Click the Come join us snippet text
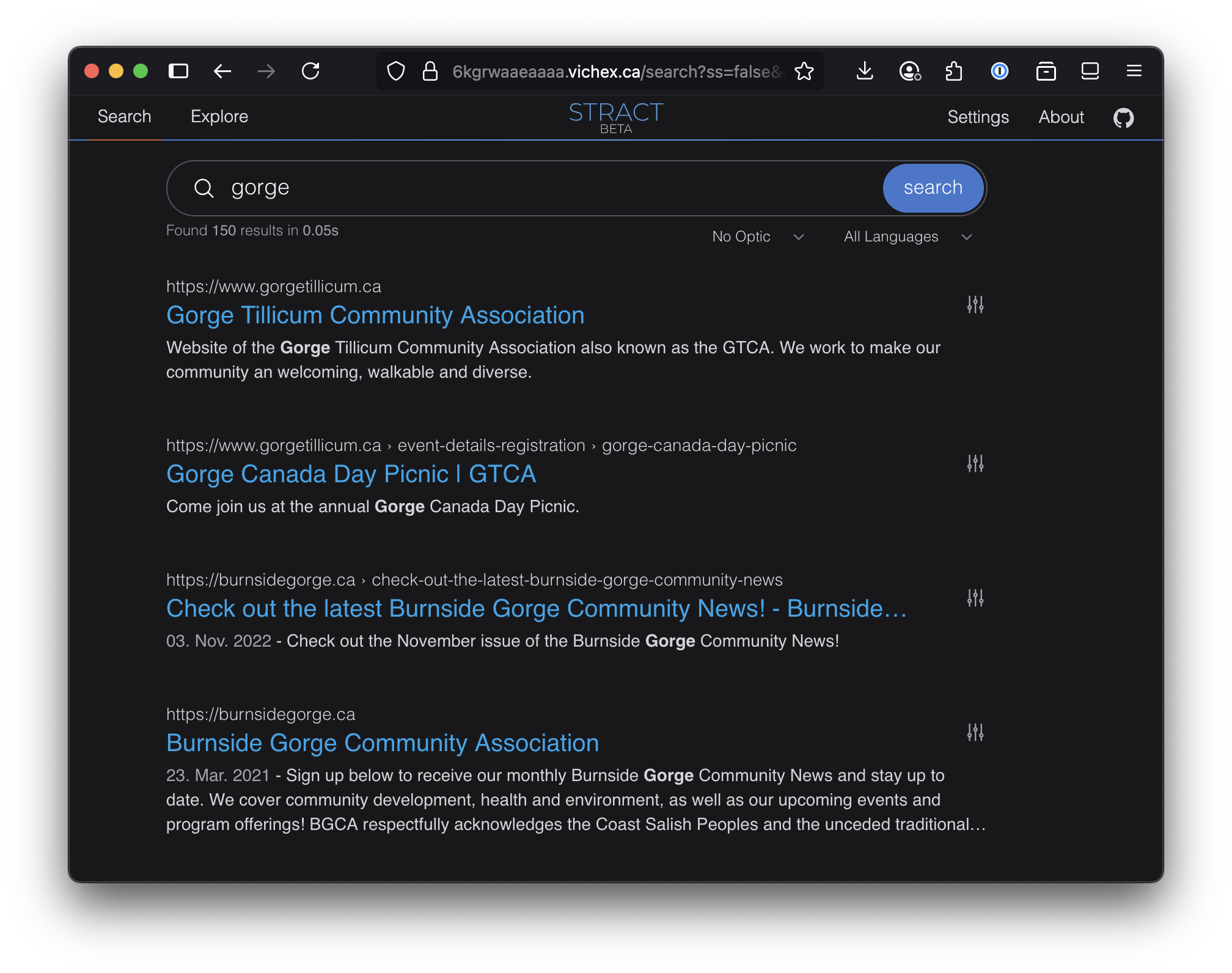 point(373,506)
